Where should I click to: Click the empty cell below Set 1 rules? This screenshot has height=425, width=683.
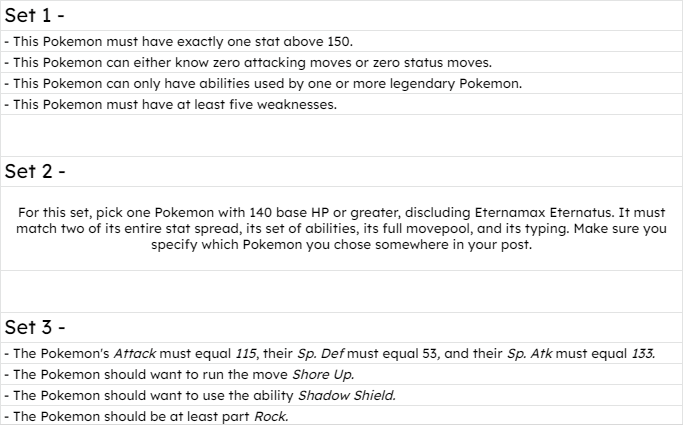tap(342, 135)
